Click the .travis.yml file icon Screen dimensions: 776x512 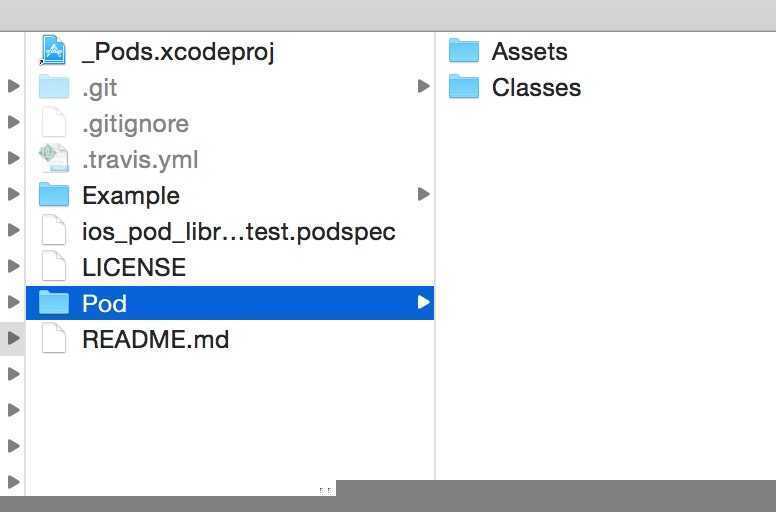(x=53, y=158)
